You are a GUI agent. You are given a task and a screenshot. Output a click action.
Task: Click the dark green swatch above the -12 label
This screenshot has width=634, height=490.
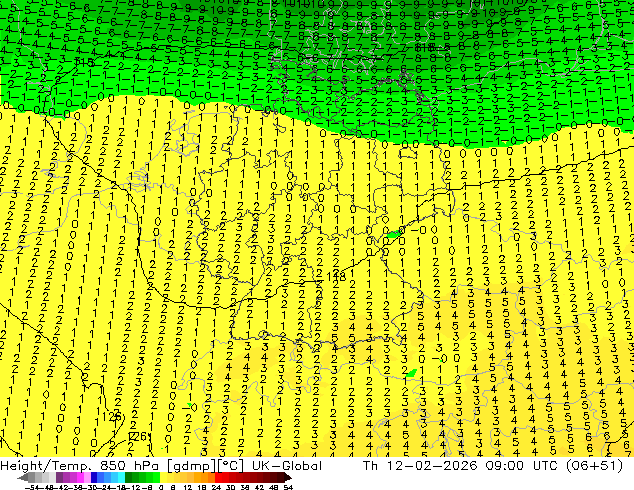point(129,478)
